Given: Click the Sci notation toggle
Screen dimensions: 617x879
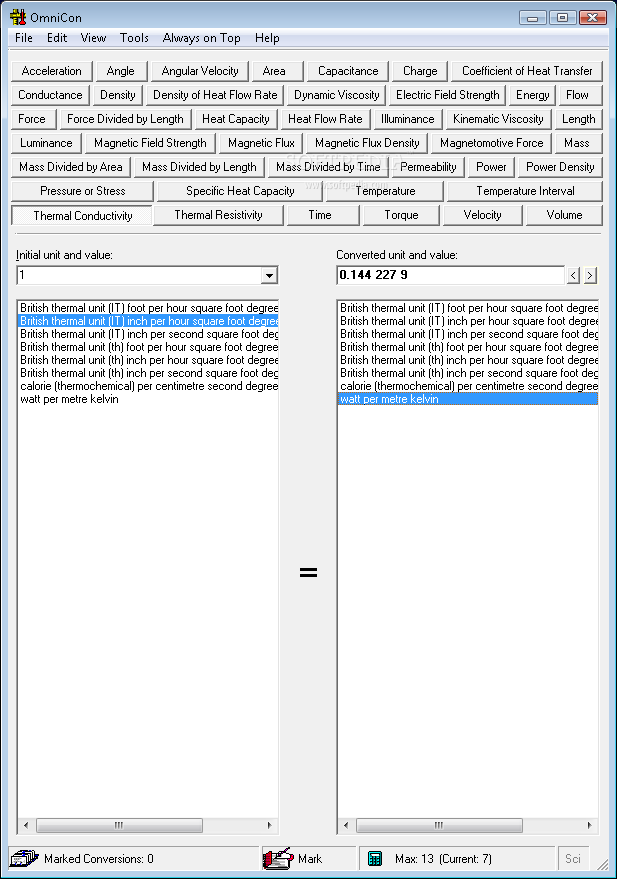Looking at the screenshot, I should [573, 858].
